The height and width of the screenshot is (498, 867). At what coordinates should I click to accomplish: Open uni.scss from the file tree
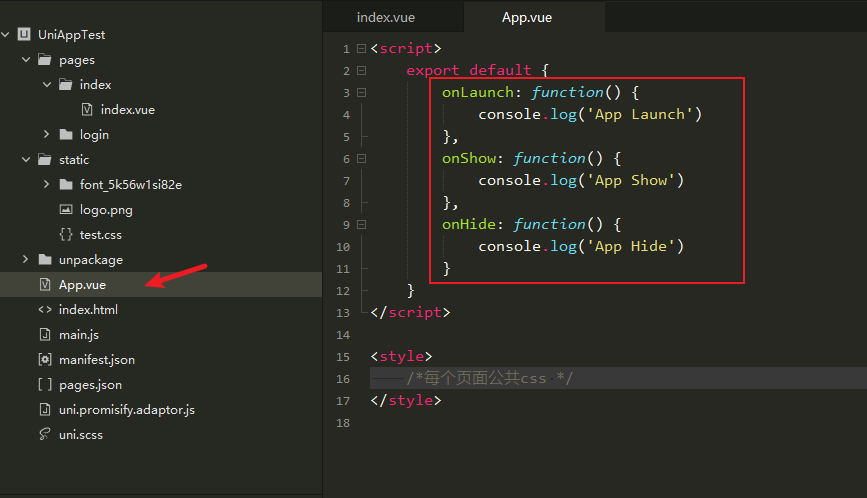pos(81,434)
